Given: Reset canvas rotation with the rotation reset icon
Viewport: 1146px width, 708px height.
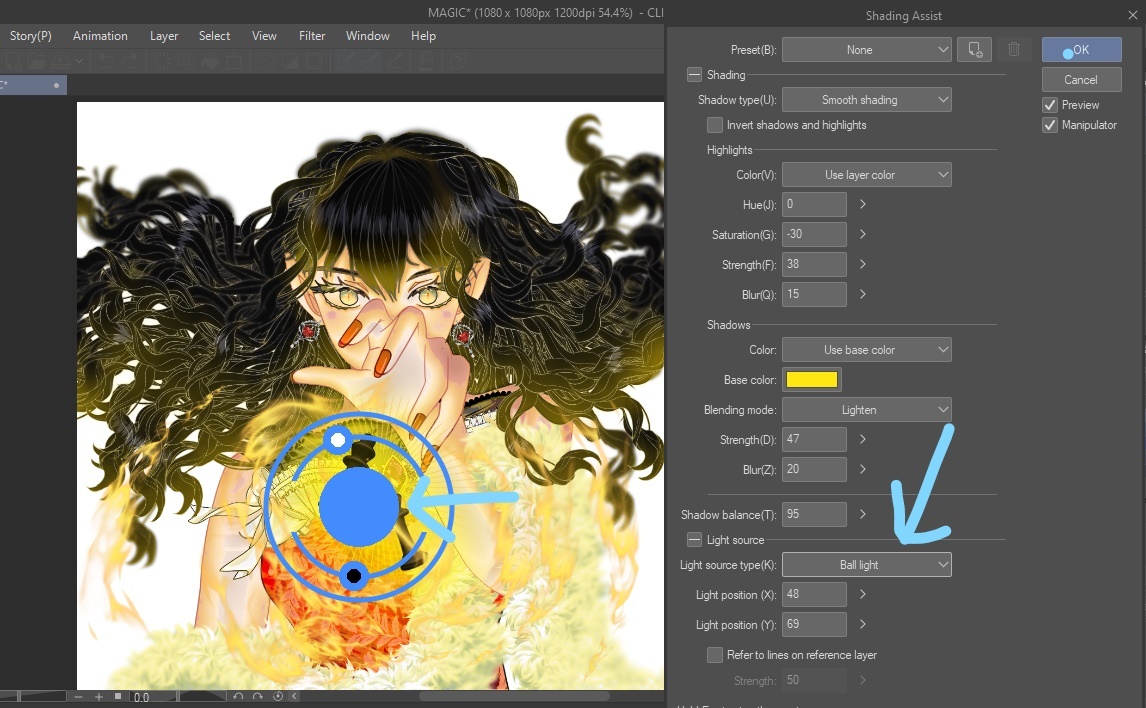Looking at the screenshot, I should [x=277, y=697].
